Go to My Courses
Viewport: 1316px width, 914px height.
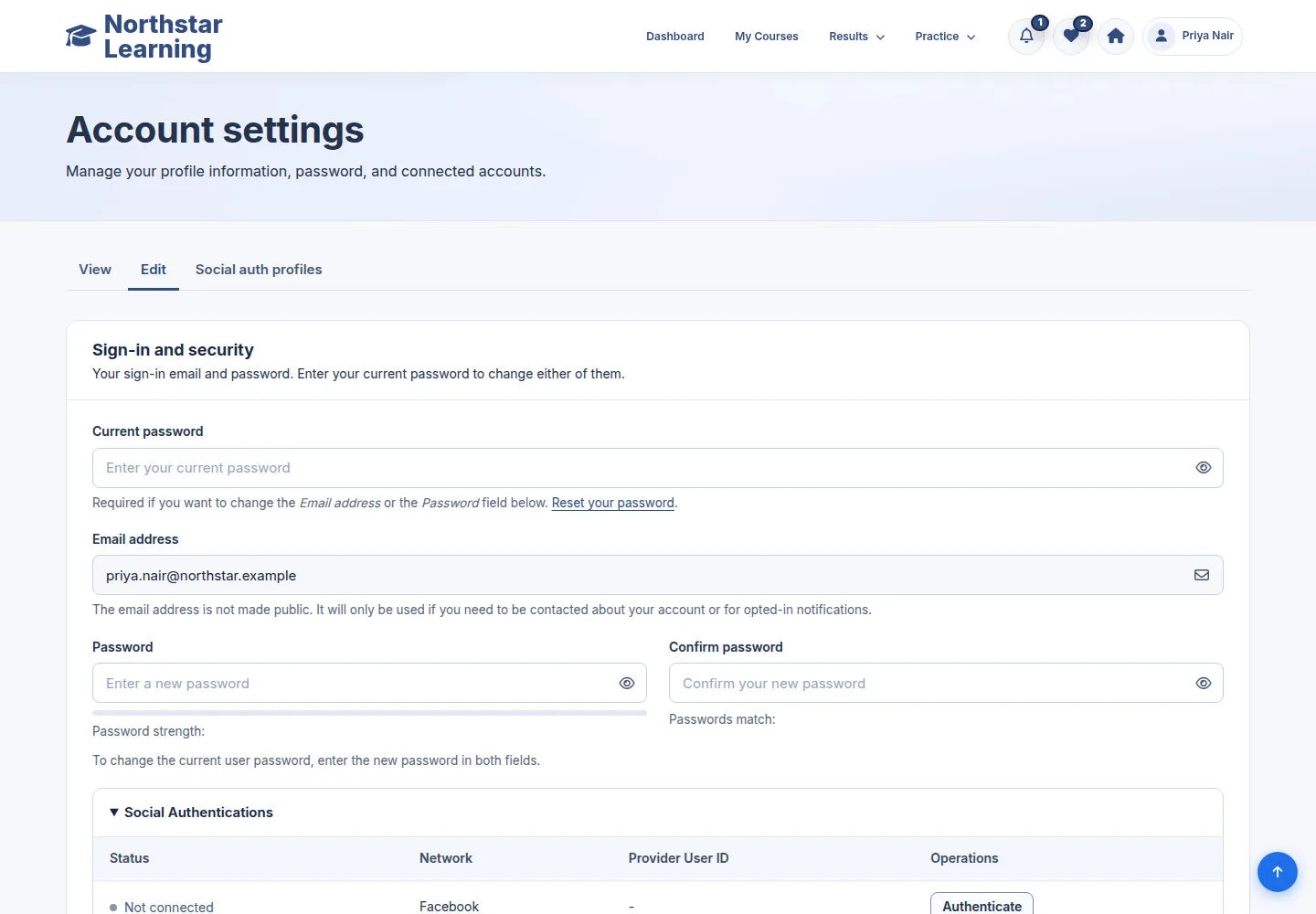[x=767, y=37]
